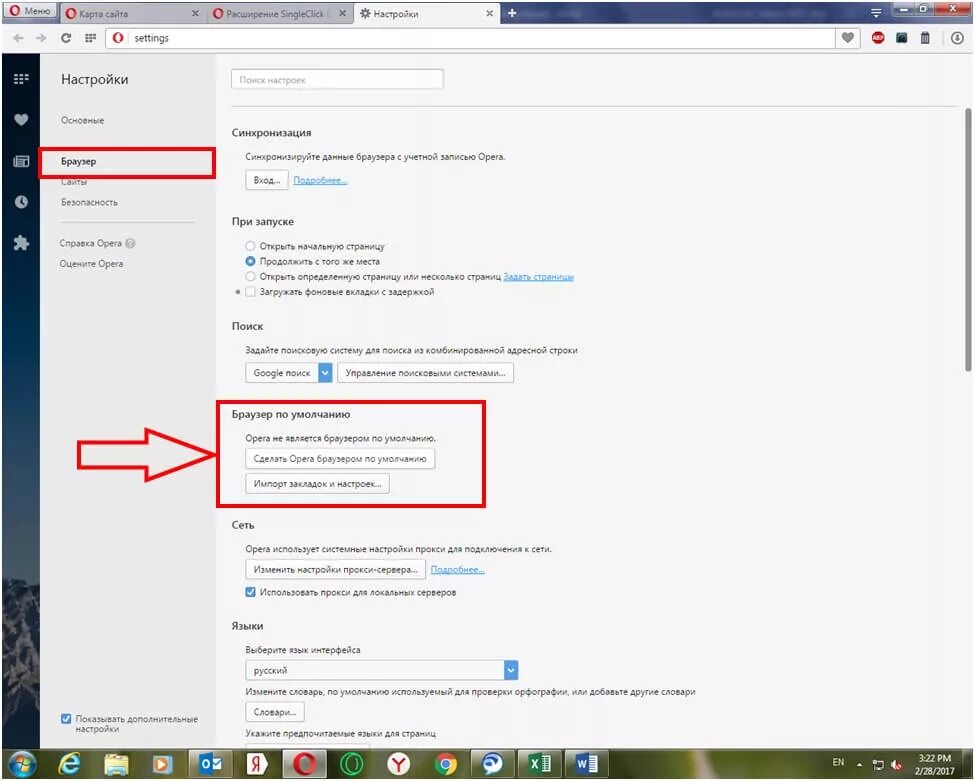Viewport: 975px width, 781px height.
Task: Open the Задать страницы link
Action: tap(538, 277)
